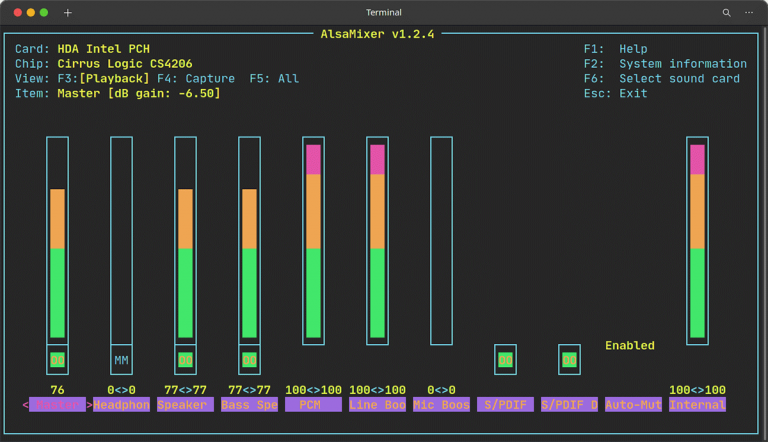This screenshot has height=442, width=768.
Task: Unmute the Headphone MM indicator
Action: click(x=121, y=360)
